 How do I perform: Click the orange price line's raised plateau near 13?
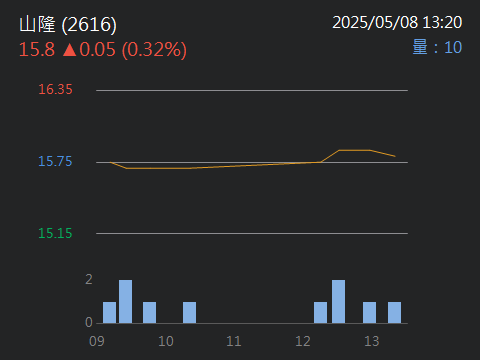(355, 150)
